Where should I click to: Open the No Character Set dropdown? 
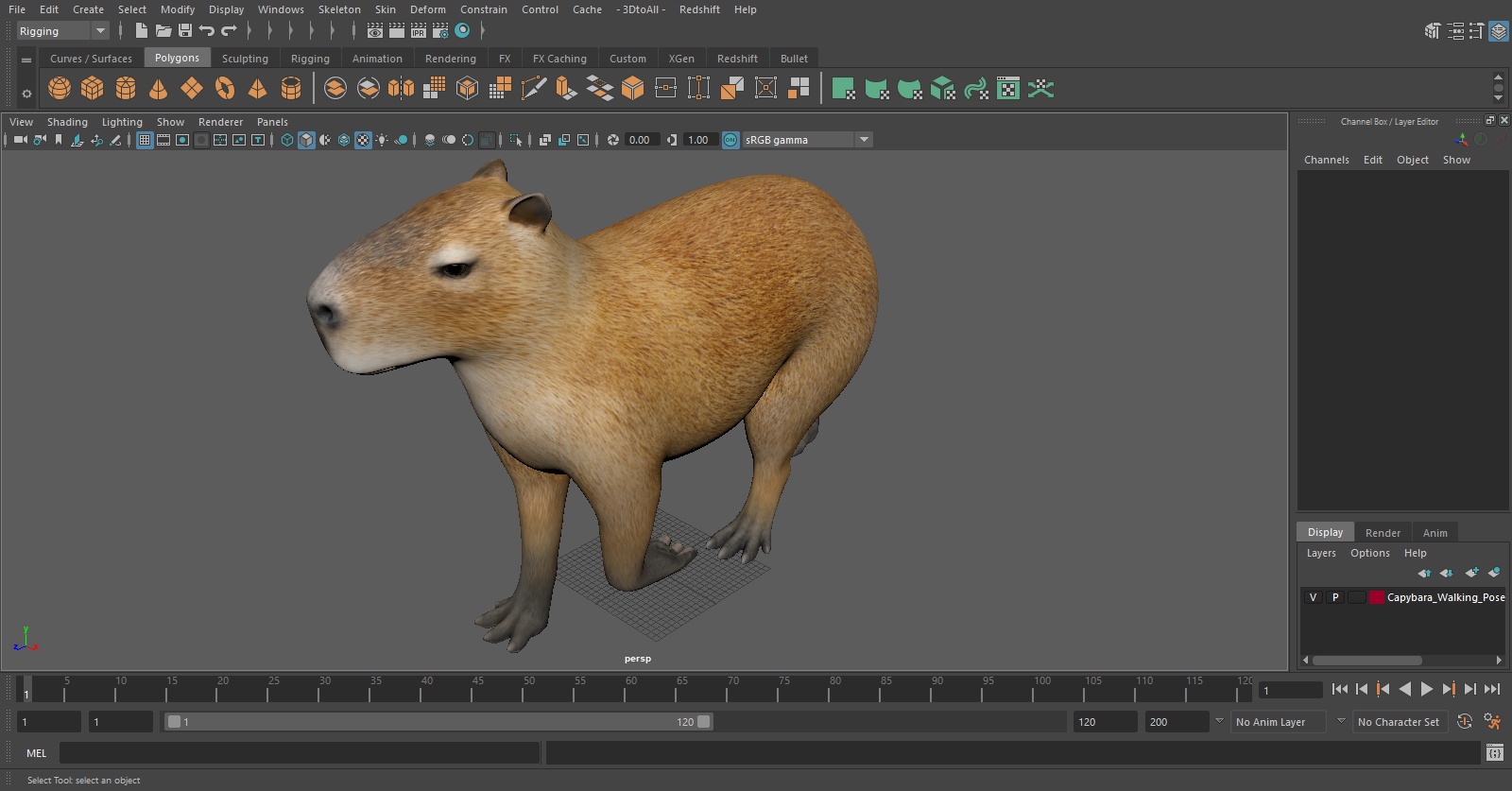pos(1399,722)
